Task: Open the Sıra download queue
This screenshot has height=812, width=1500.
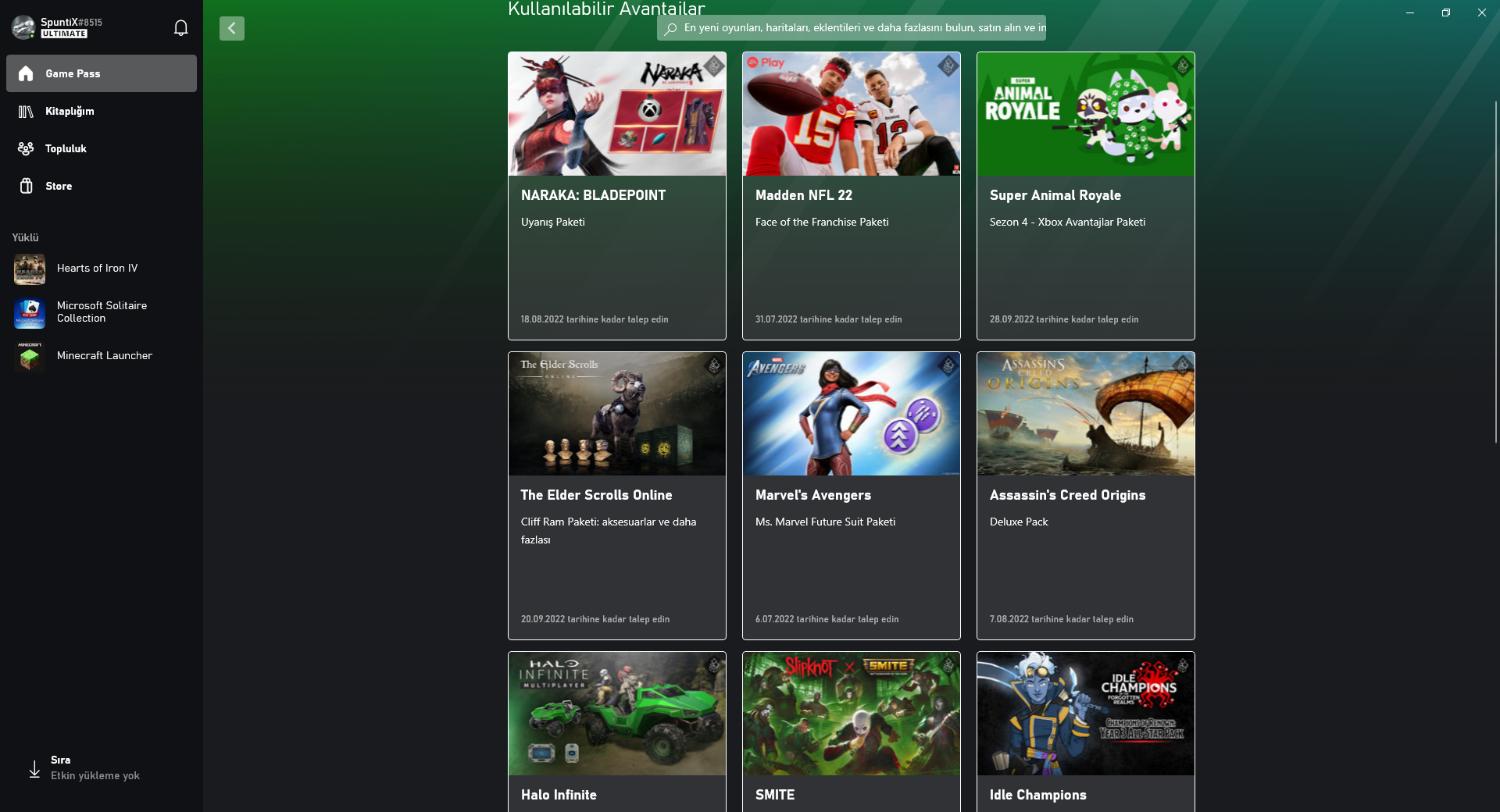Action: 102,768
